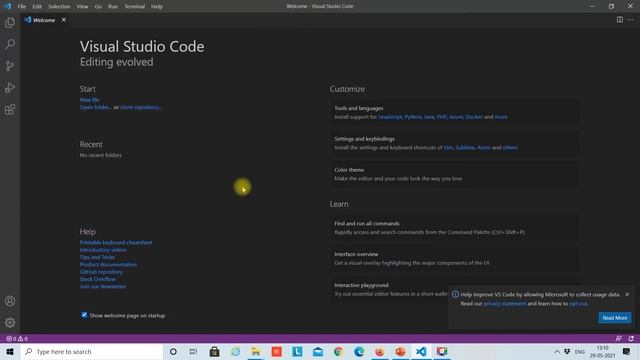
Task: Open the Tips and Tricks link
Action: (x=97, y=257)
